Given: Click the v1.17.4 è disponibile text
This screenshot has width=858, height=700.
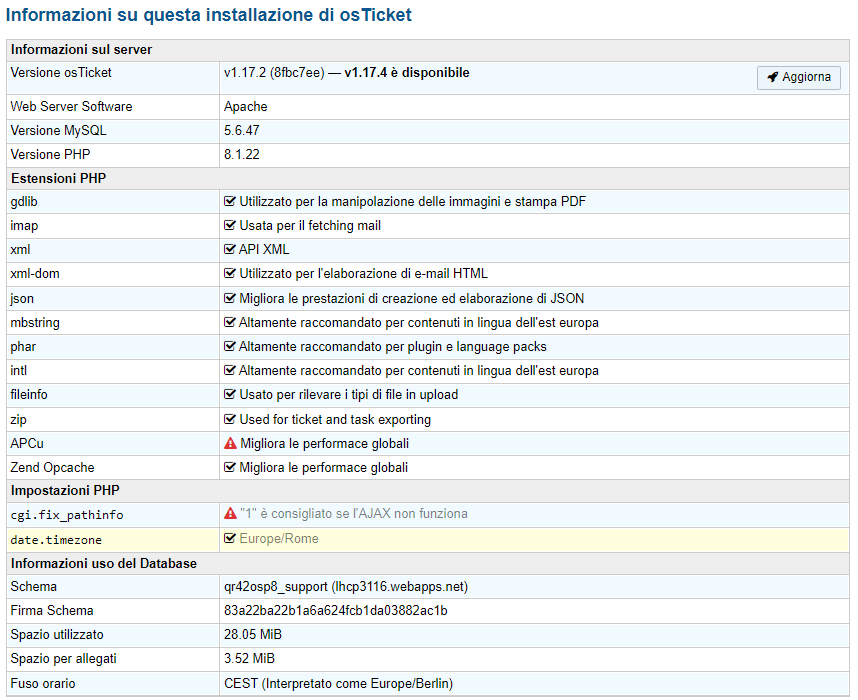Looking at the screenshot, I should tap(406, 73).
